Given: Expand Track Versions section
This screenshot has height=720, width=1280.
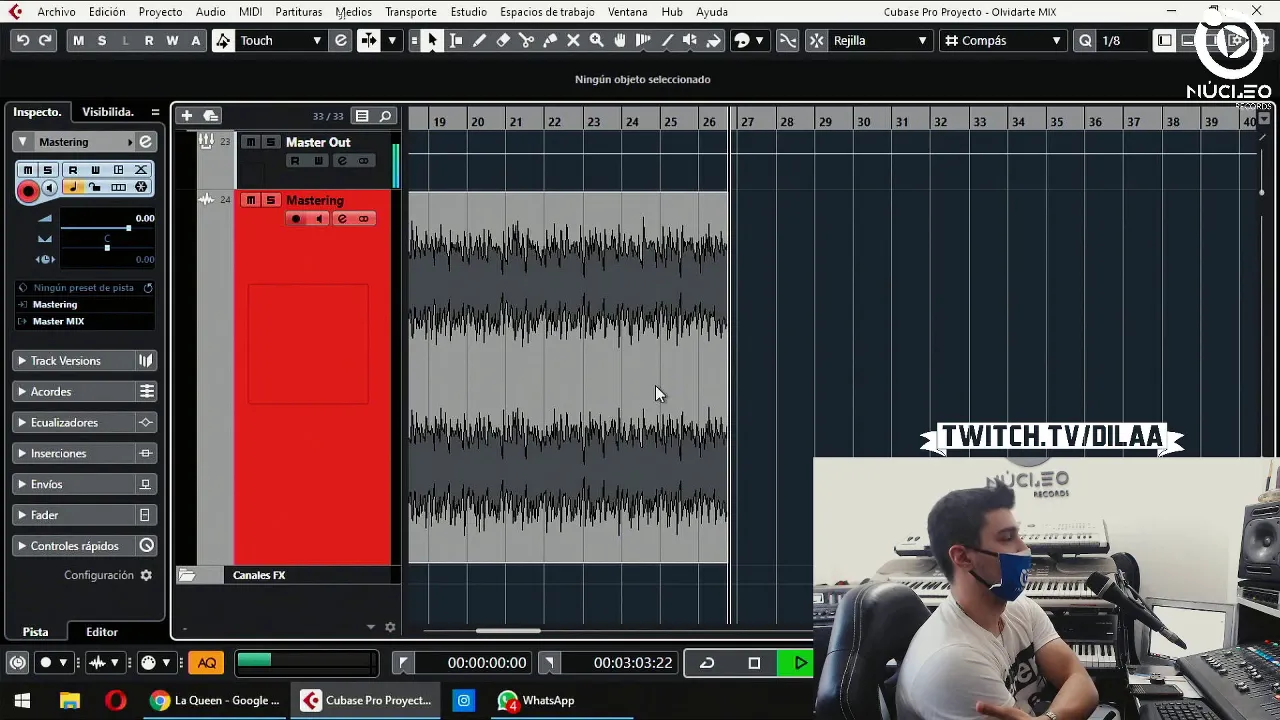Looking at the screenshot, I should coord(75,361).
